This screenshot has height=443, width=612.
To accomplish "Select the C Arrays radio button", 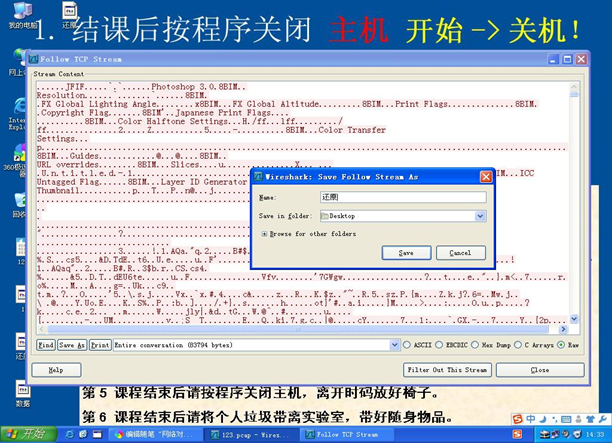I will tap(518, 345).
